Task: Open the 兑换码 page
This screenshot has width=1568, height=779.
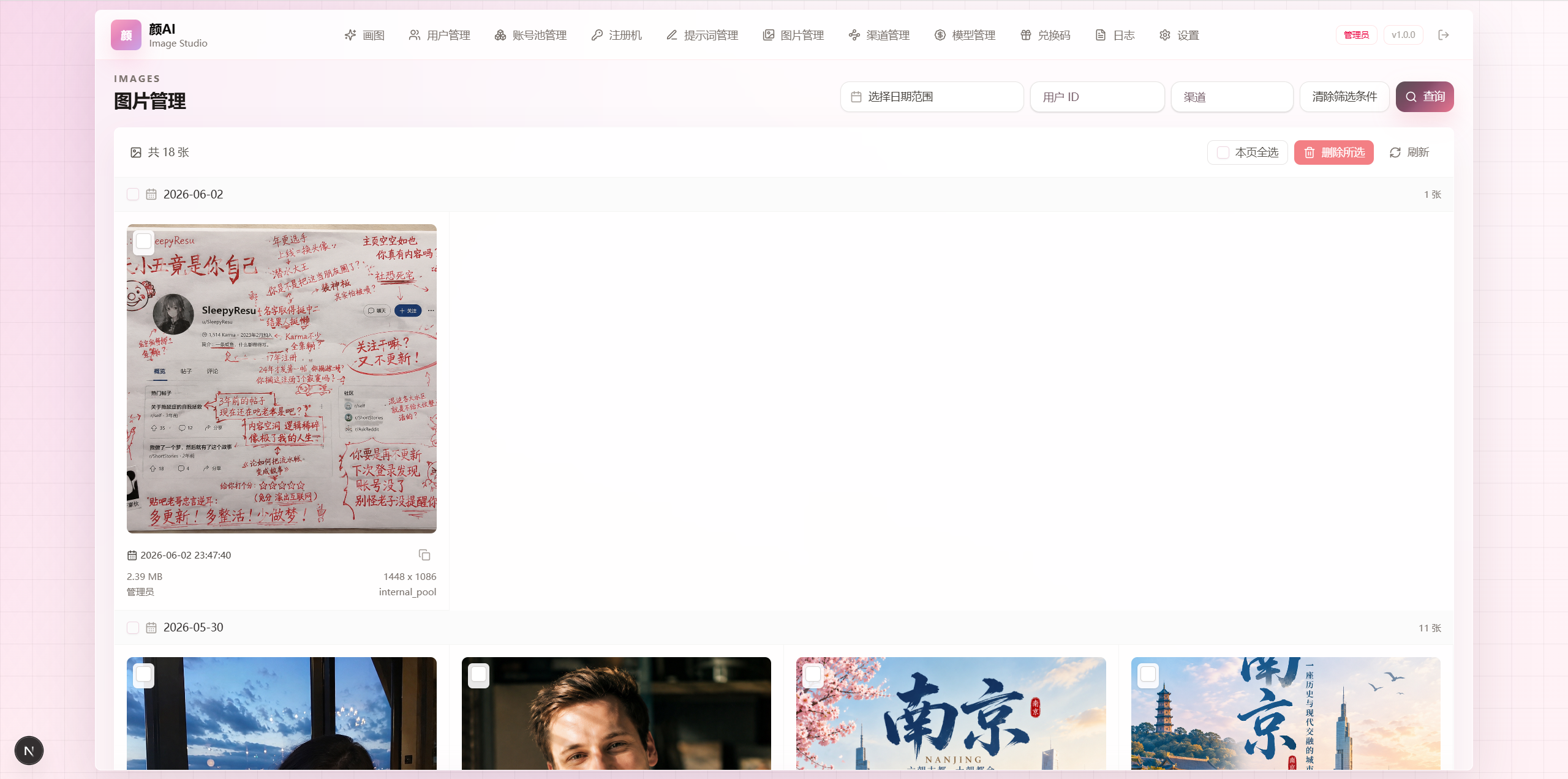Action: pos(1046,35)
